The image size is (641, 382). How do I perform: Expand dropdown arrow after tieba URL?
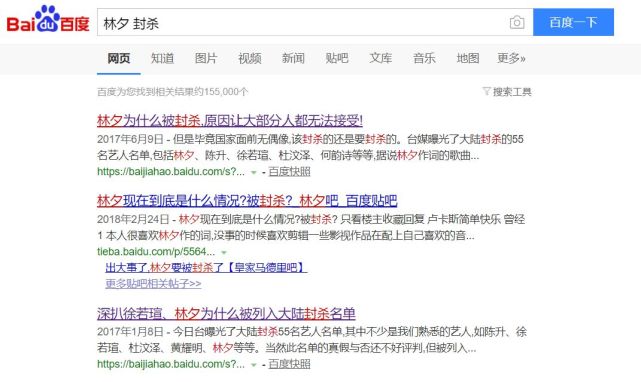(x=224, y=252)
